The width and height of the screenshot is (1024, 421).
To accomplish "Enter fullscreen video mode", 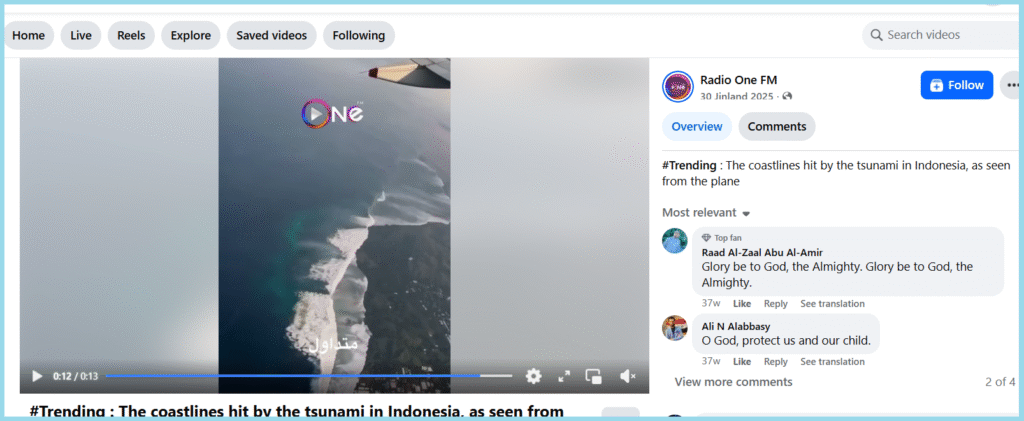I will pos(564,376).
